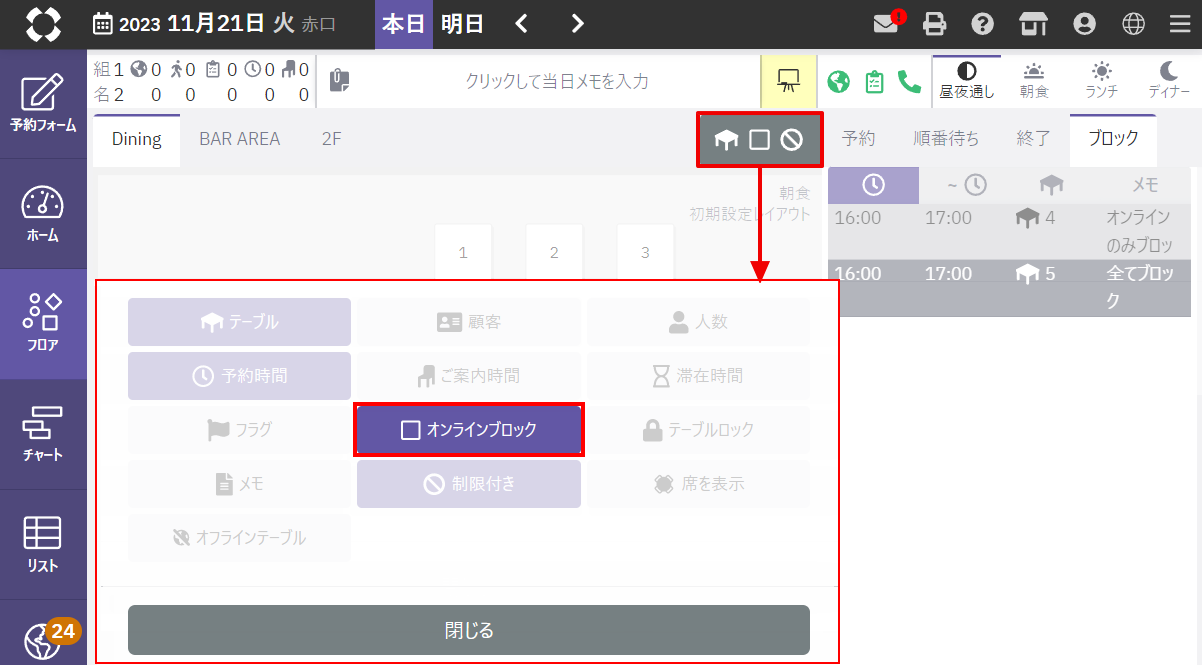Click the daily memo input field
This screenshot has width=1202, height=665.
(556, 82)
